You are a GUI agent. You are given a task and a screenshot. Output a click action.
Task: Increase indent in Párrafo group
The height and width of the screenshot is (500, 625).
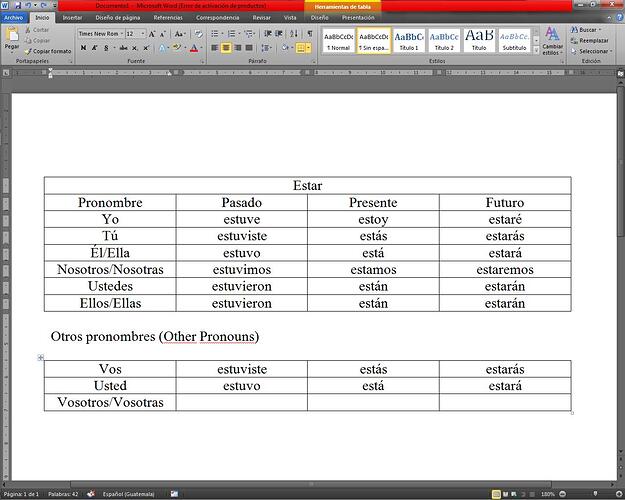point(279,34)
